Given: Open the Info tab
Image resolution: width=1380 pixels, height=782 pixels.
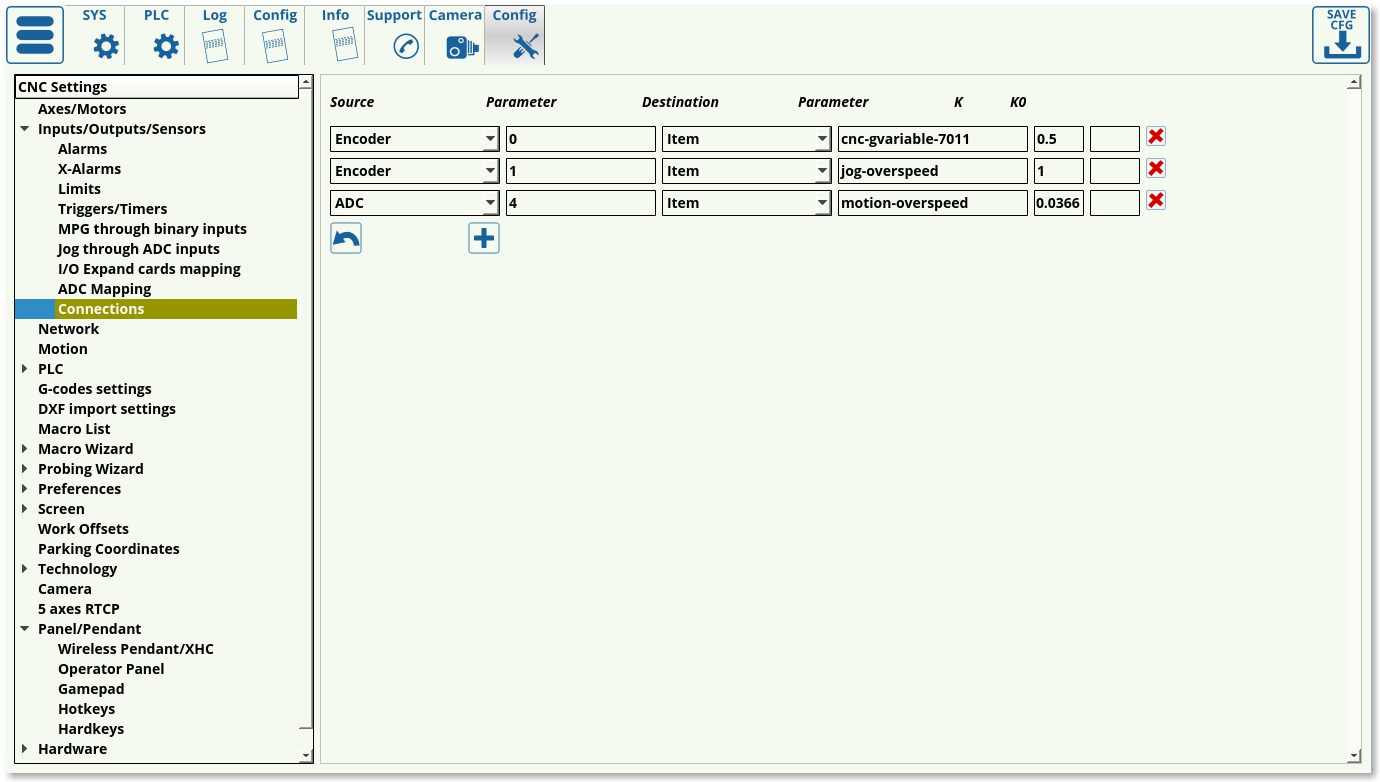Looking at the screenshot, I should (x=336, y=35).
